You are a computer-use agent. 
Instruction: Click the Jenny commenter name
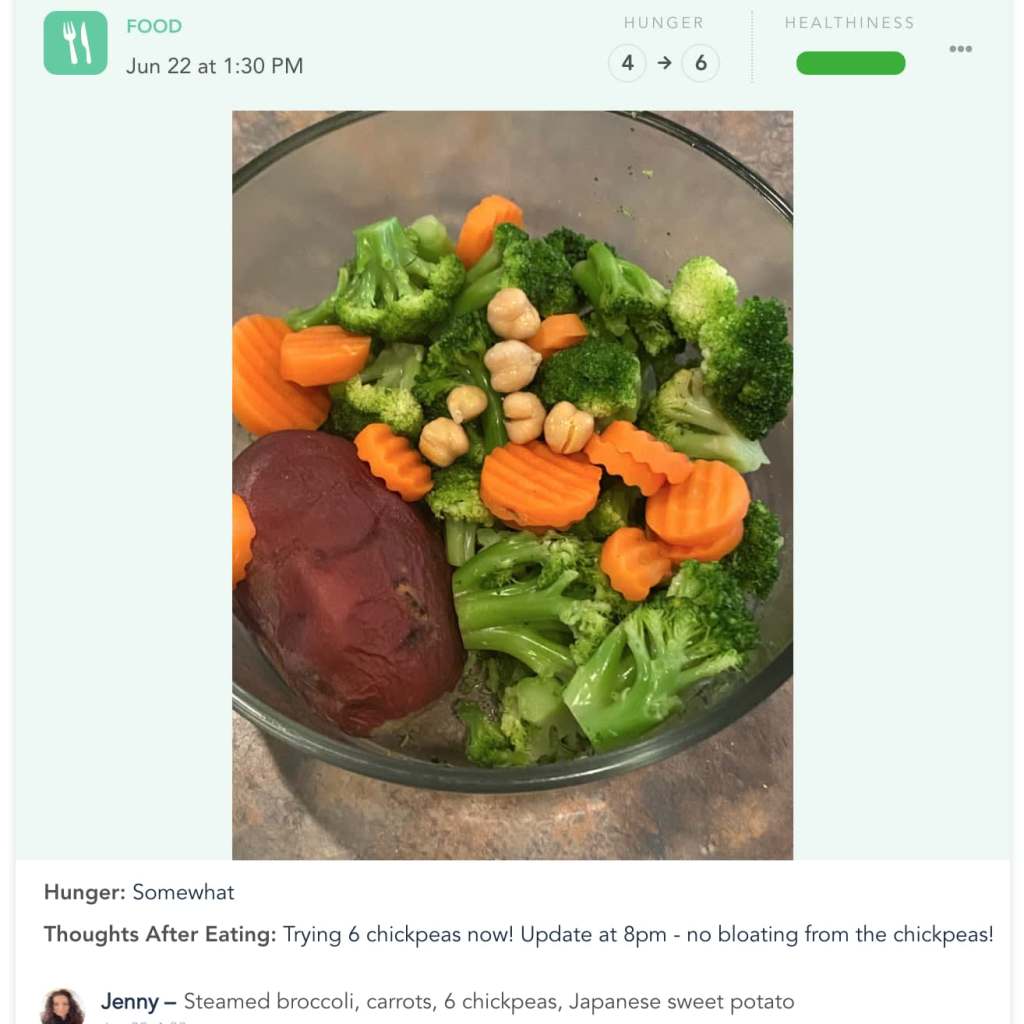point(130,1001)
